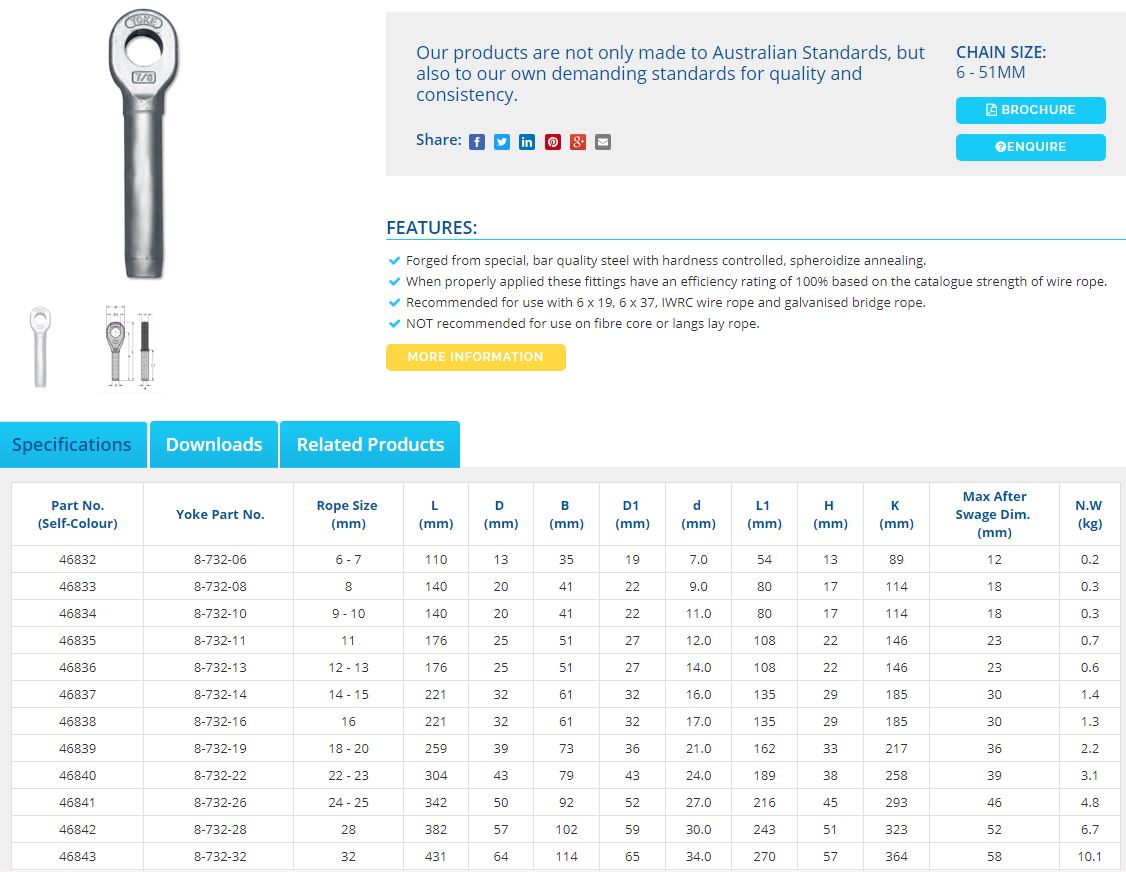
Task: Click rope size value 22 - 23
Action: click(x=348, y=776)
